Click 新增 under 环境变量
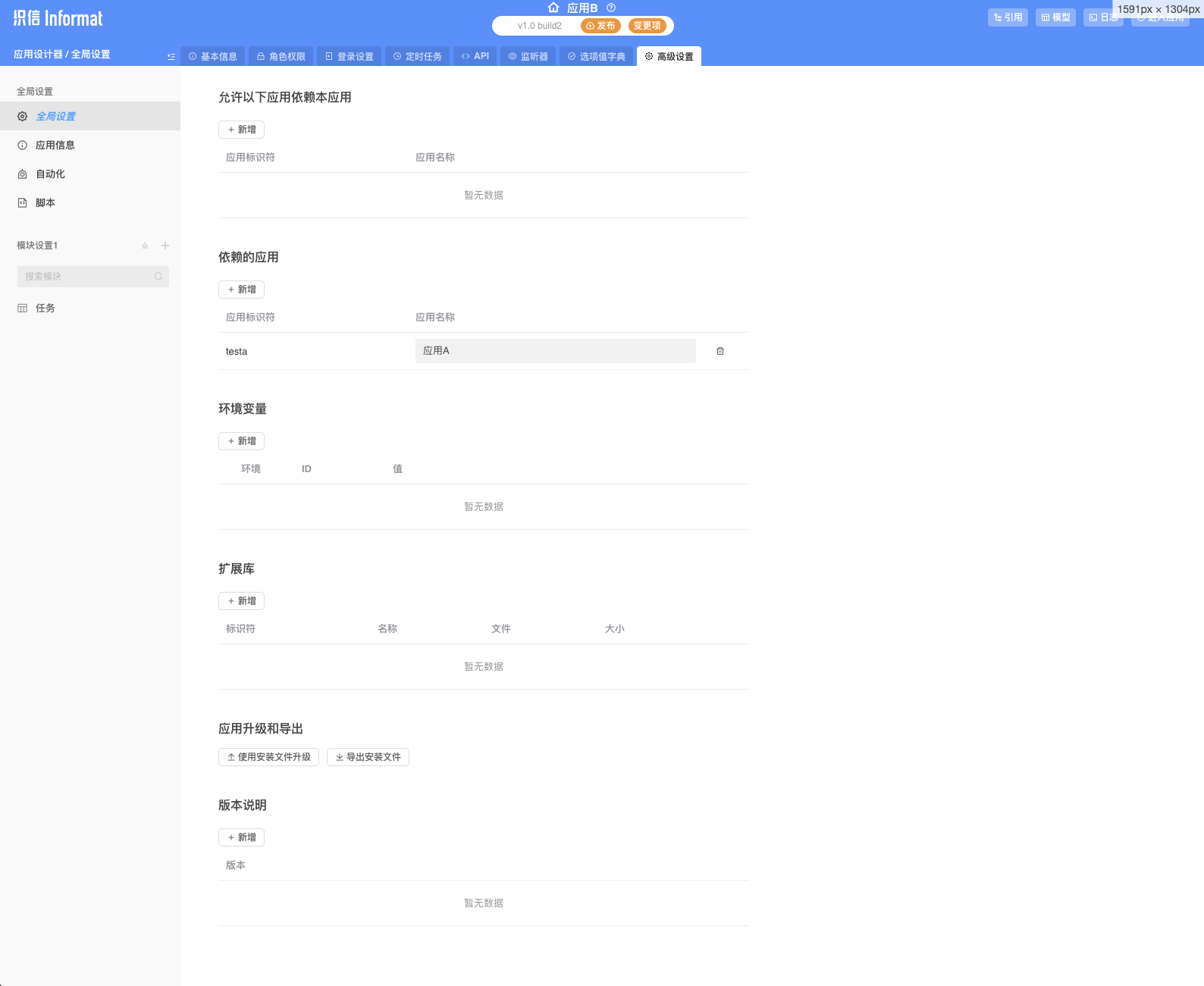The height and width of the screenshot is (986, 1204). coord(241,441)
